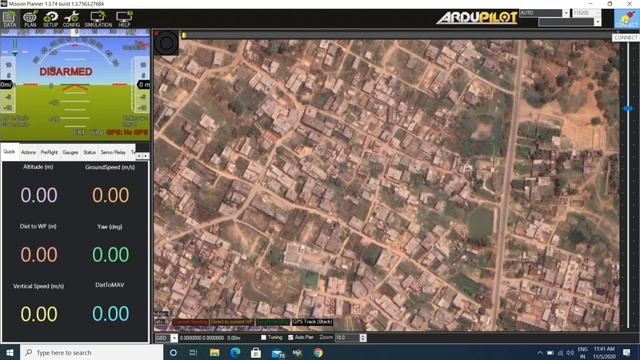
Task: Switch to the Quick tab
Action: click(x=9, y=152)
